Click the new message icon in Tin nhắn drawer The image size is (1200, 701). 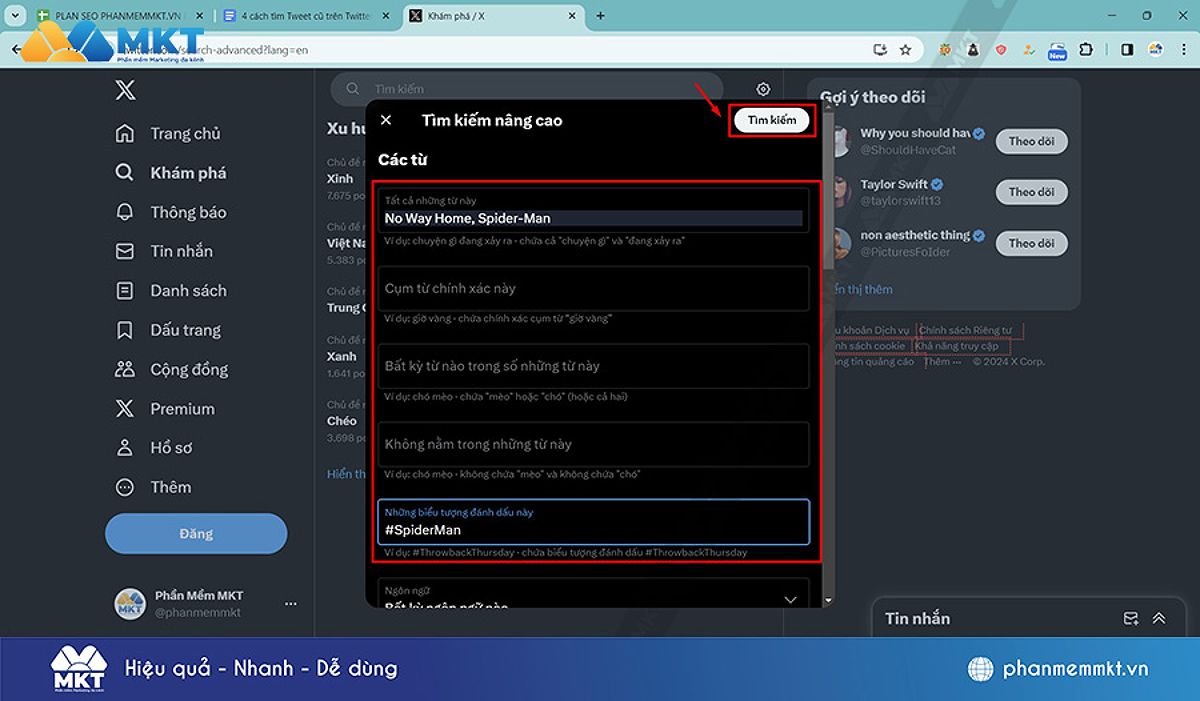pyautogui.click(x=1131, y=618)
